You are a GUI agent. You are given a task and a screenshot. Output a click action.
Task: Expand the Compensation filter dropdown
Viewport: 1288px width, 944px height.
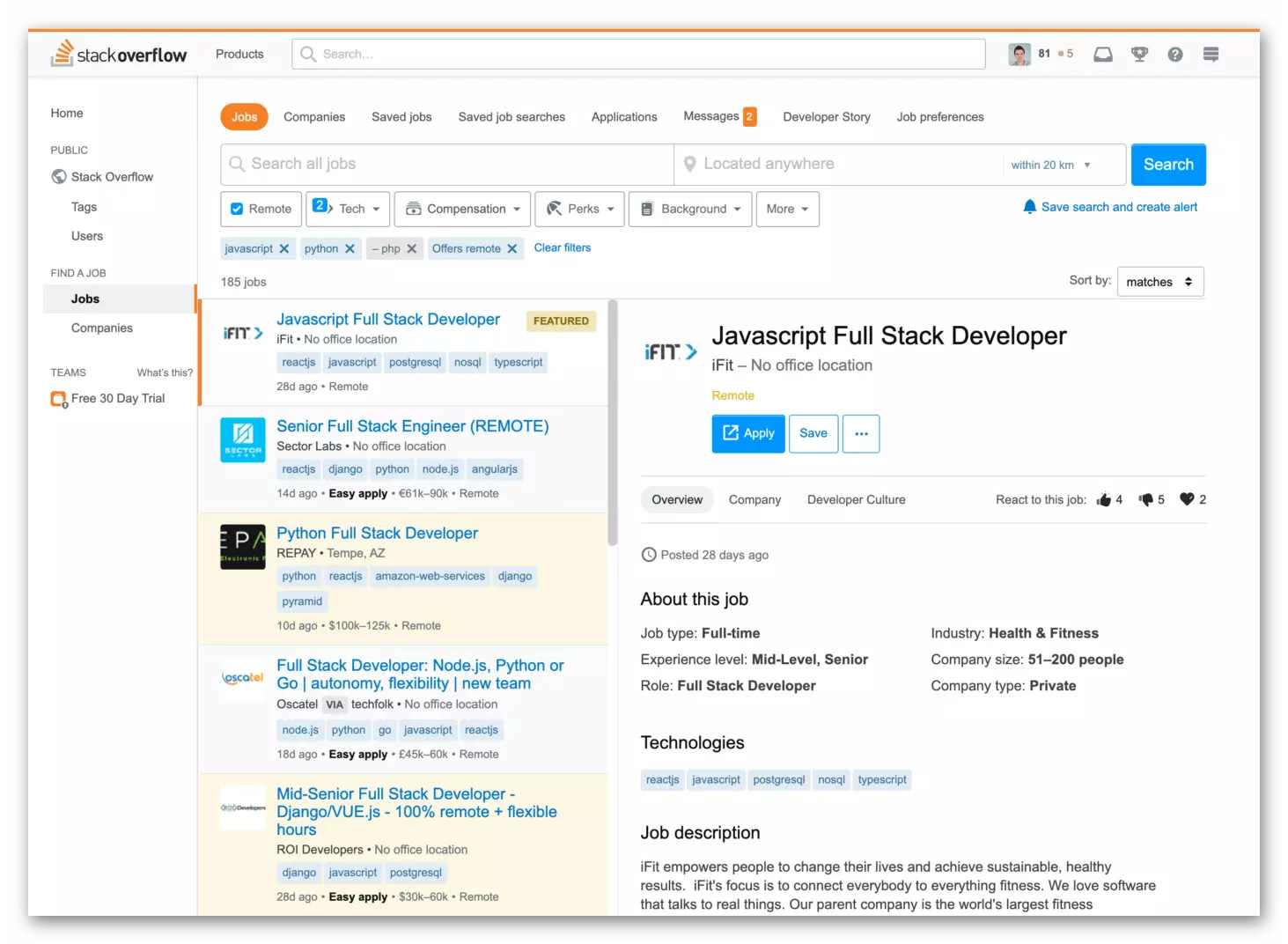[462, 210]
